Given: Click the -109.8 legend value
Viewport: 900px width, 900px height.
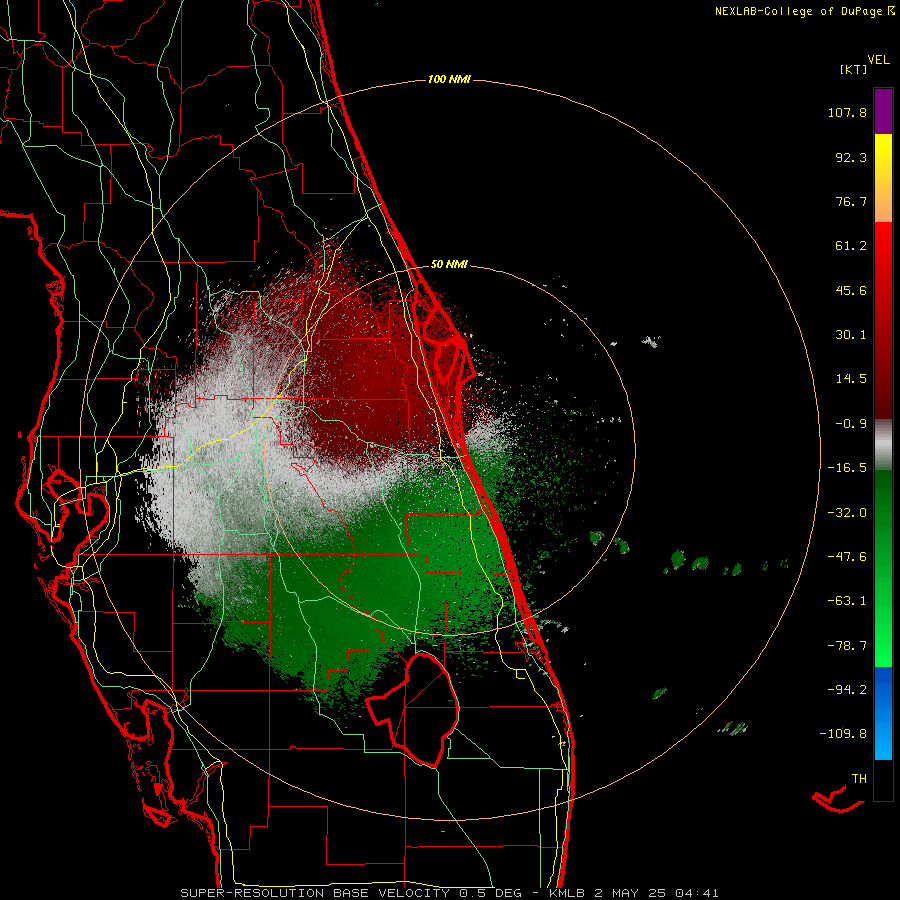Looking at the screenshot, I should point(843,734).
